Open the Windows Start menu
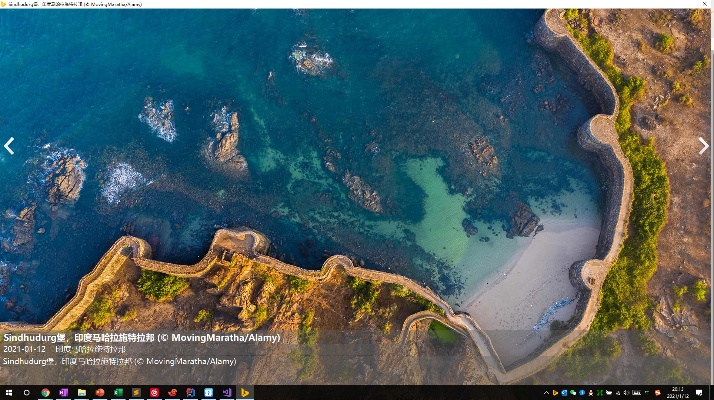Screen dimensions: 714x400 [8, 393]
